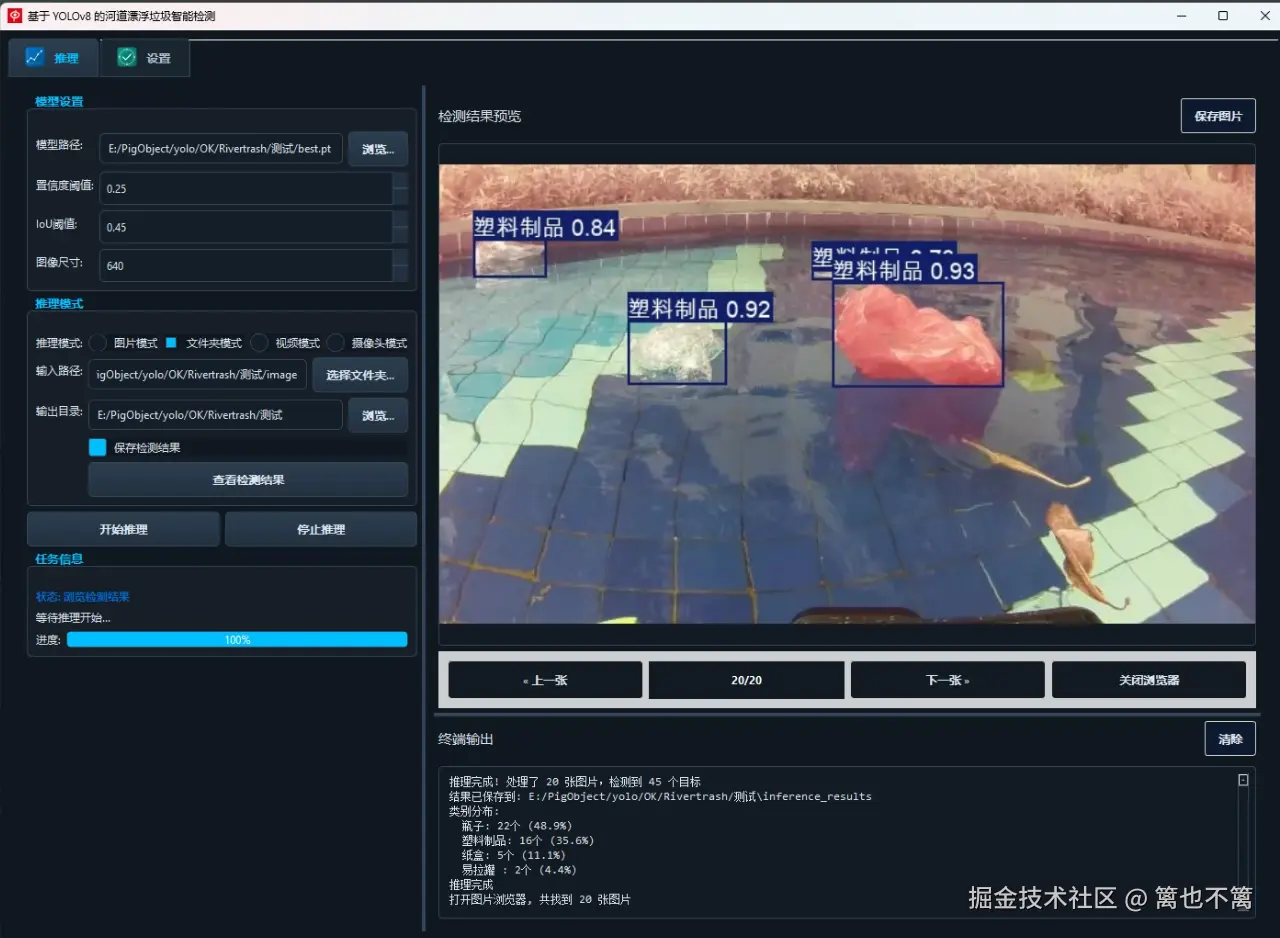Select the 图片模式 radio button
The width and height of the screenshot is (1280, 938).
point(98,343)
